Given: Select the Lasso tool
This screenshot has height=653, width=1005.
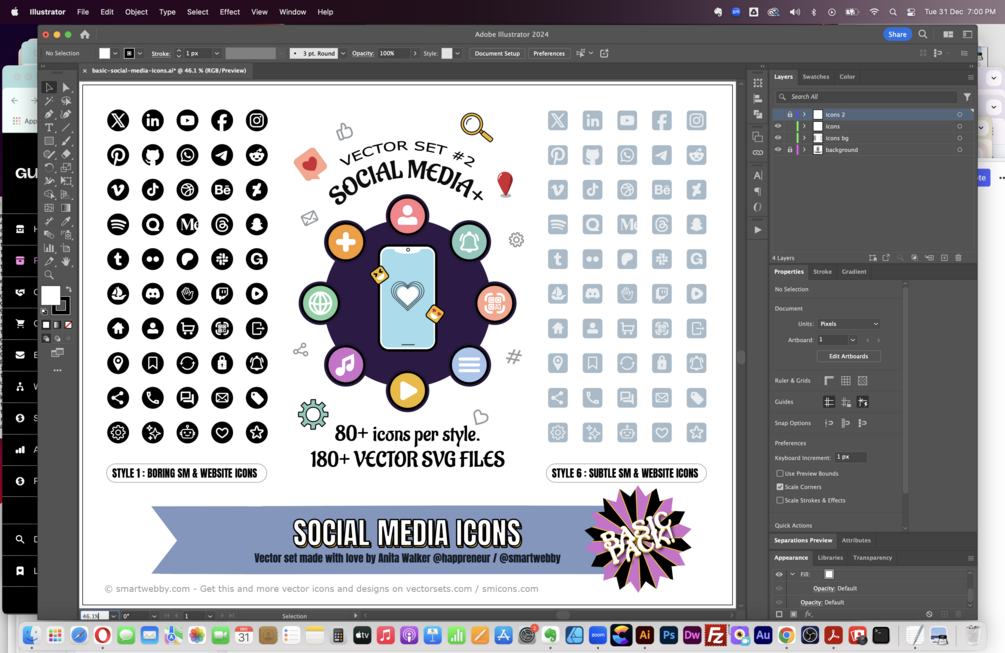Looking at the screenshot, I should [x=66, y=101].
